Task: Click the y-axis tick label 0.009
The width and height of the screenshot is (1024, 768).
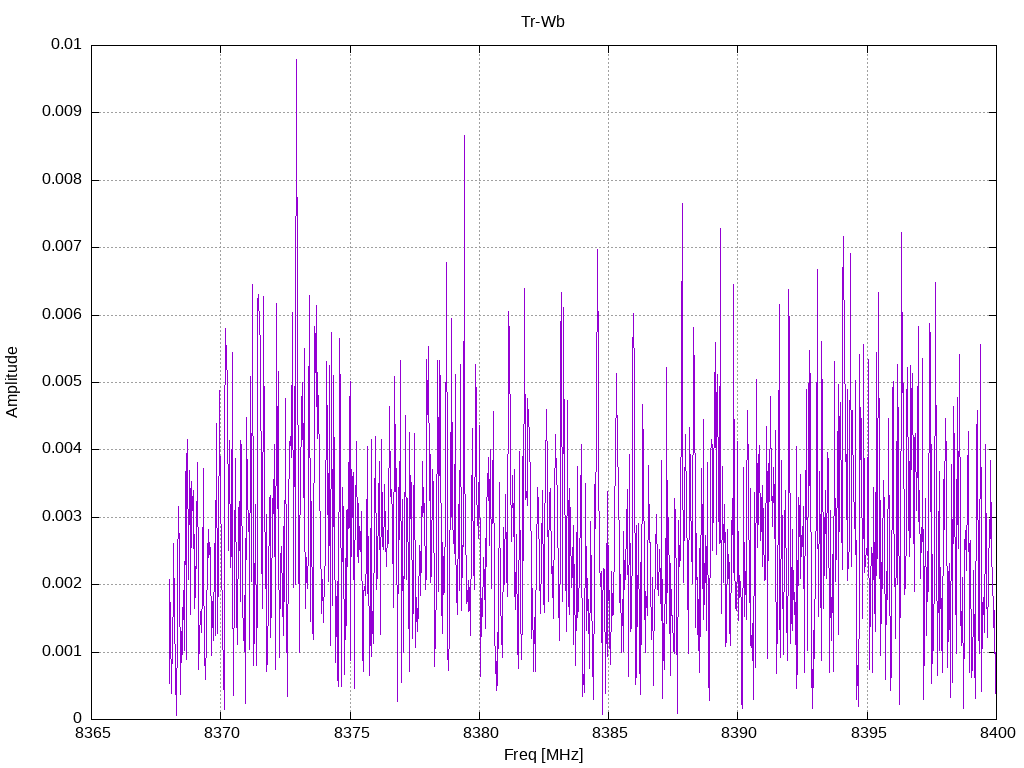Action: pyautogui.click(x=62, y=112)
